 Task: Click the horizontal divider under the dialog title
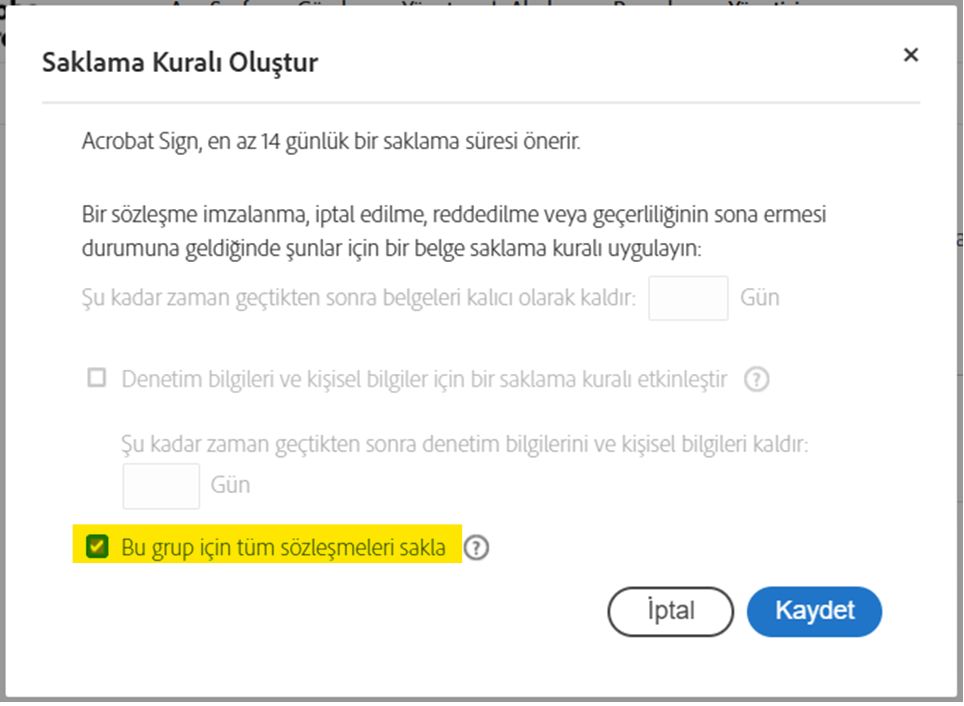tap(480, 102)
